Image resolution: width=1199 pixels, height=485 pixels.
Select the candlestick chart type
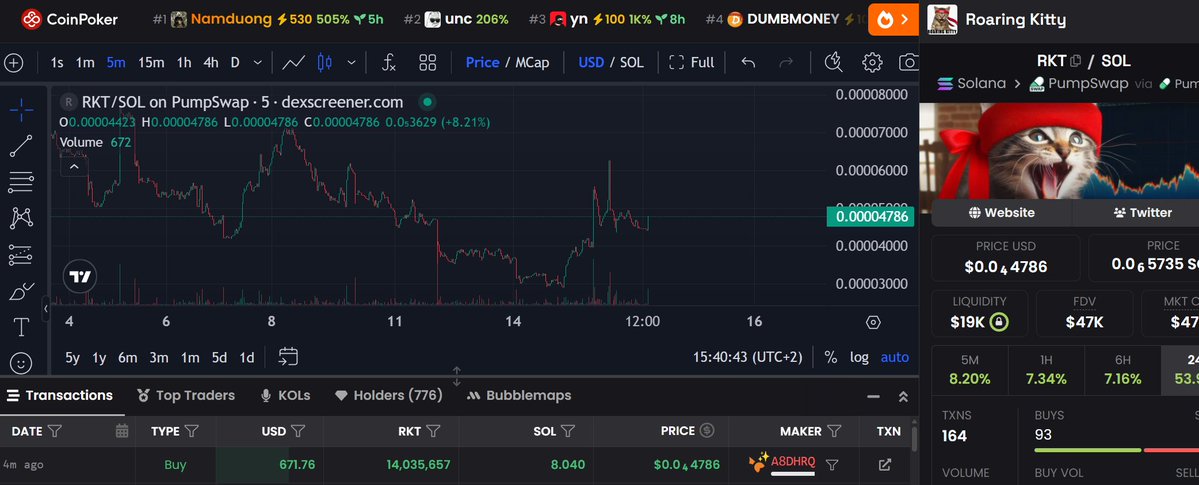[x=325, y=63]
